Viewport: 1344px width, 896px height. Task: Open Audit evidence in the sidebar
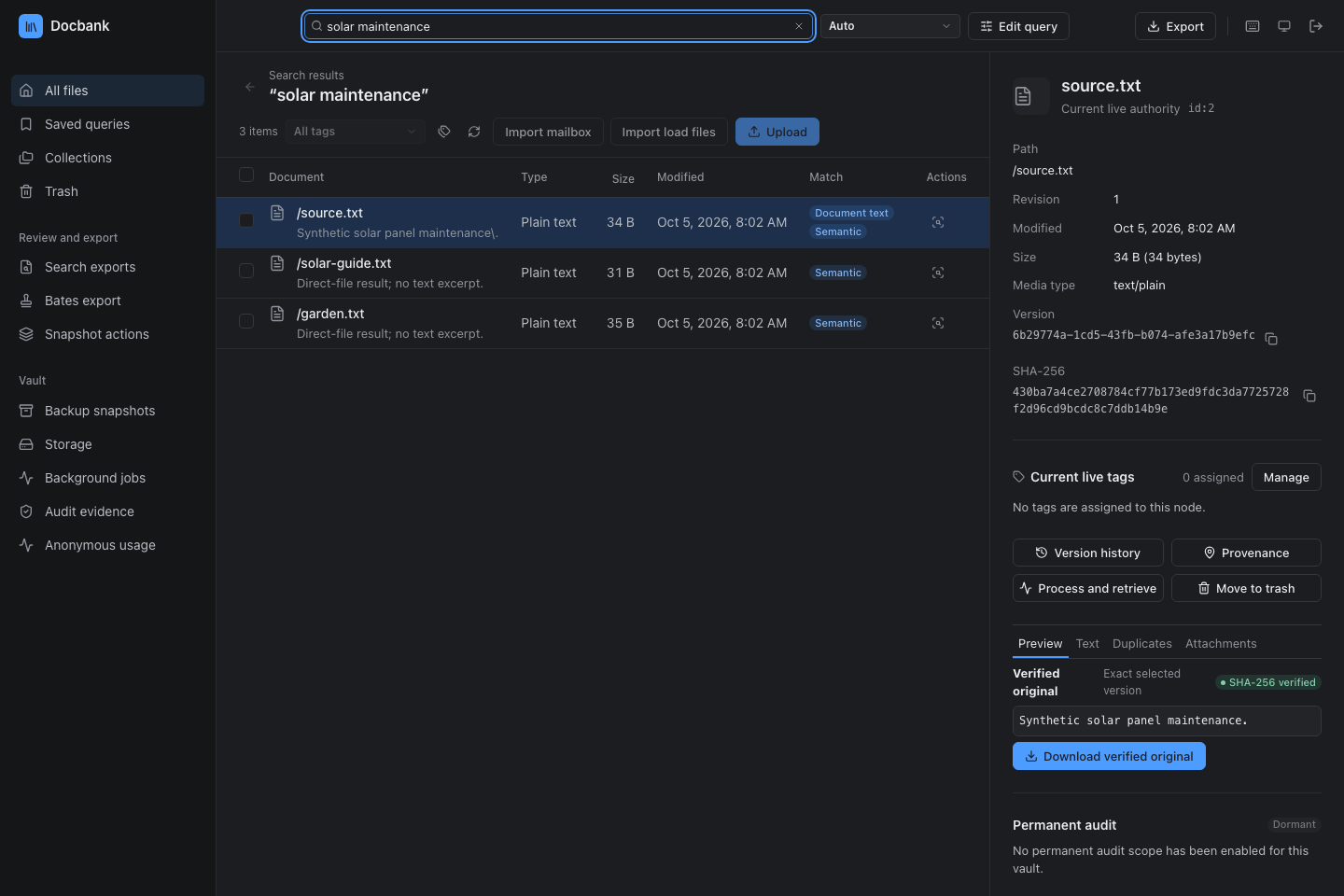tap(107, 511)
